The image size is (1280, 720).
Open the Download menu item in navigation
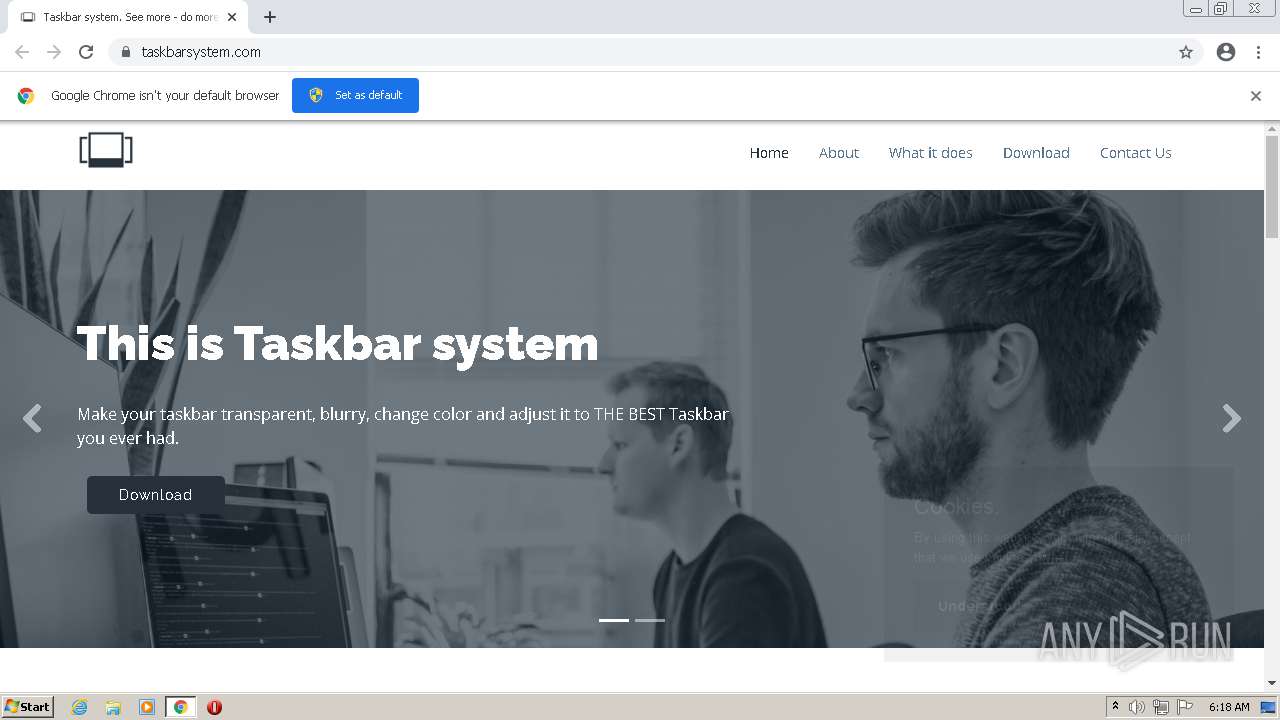pos(1036,153)
